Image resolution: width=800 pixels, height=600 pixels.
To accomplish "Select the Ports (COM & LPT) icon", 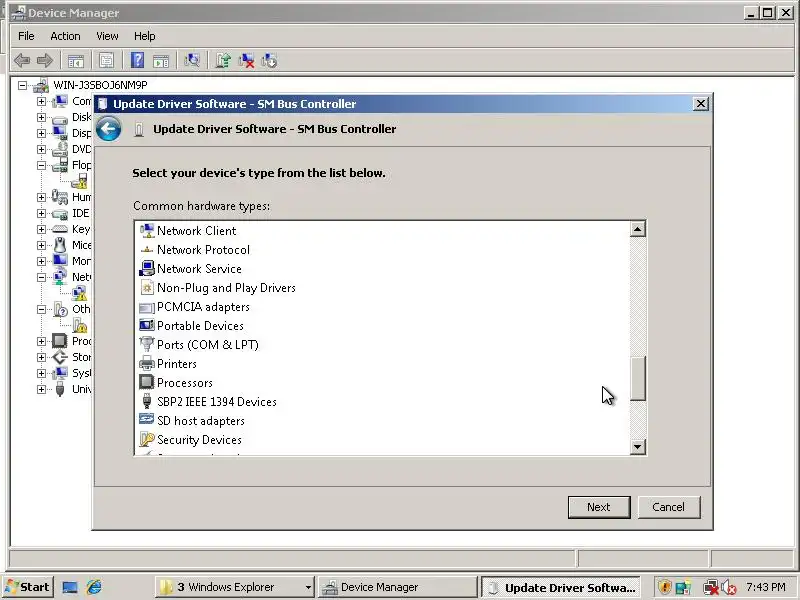I will point(147,345).
